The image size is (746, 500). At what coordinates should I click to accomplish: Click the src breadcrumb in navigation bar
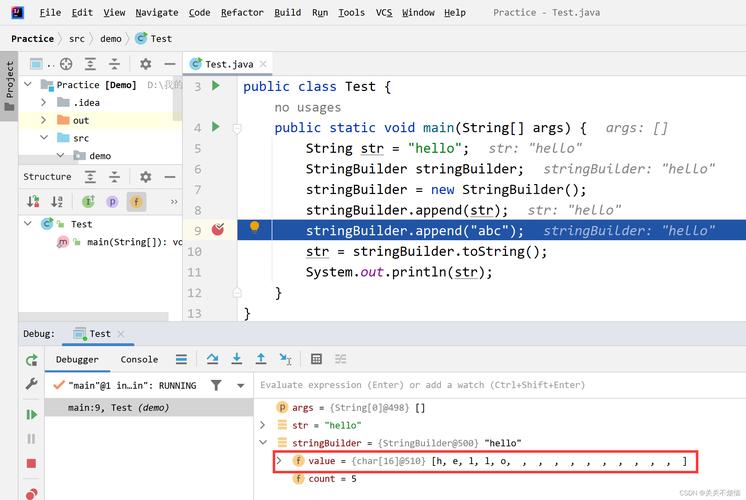[x=77, y=38]
